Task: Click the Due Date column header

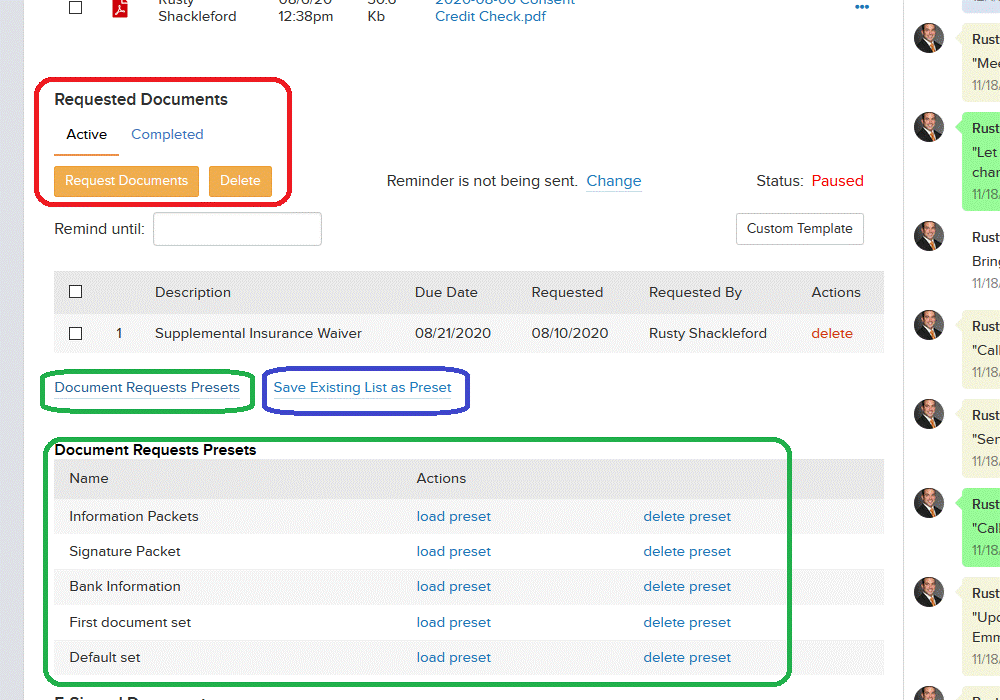Action: pos(446,292)
